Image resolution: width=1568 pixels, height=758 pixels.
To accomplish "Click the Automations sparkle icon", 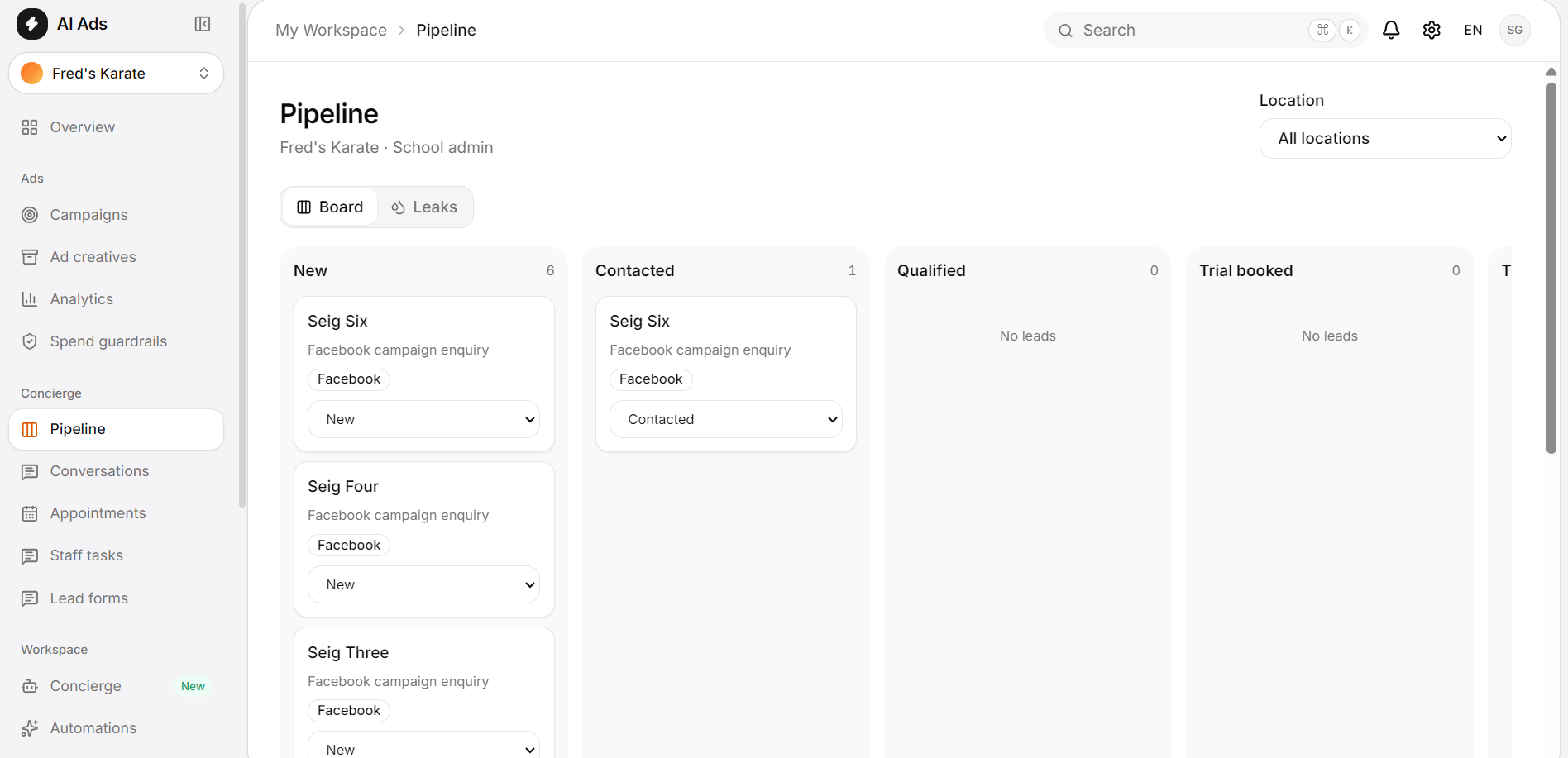I will (30, 728).
